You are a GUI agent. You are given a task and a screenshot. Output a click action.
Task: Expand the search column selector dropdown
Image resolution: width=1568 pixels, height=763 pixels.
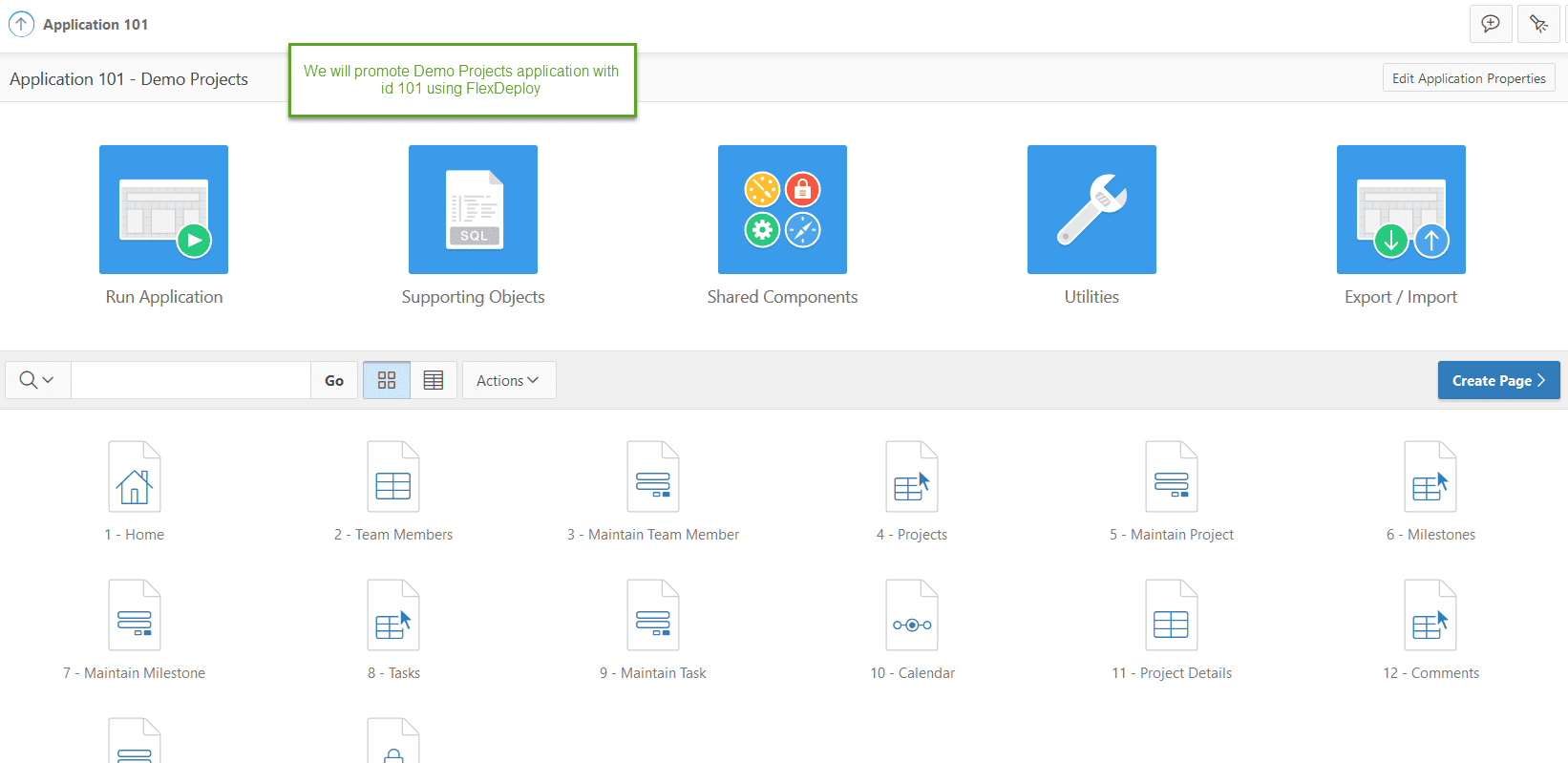[37, 380]
